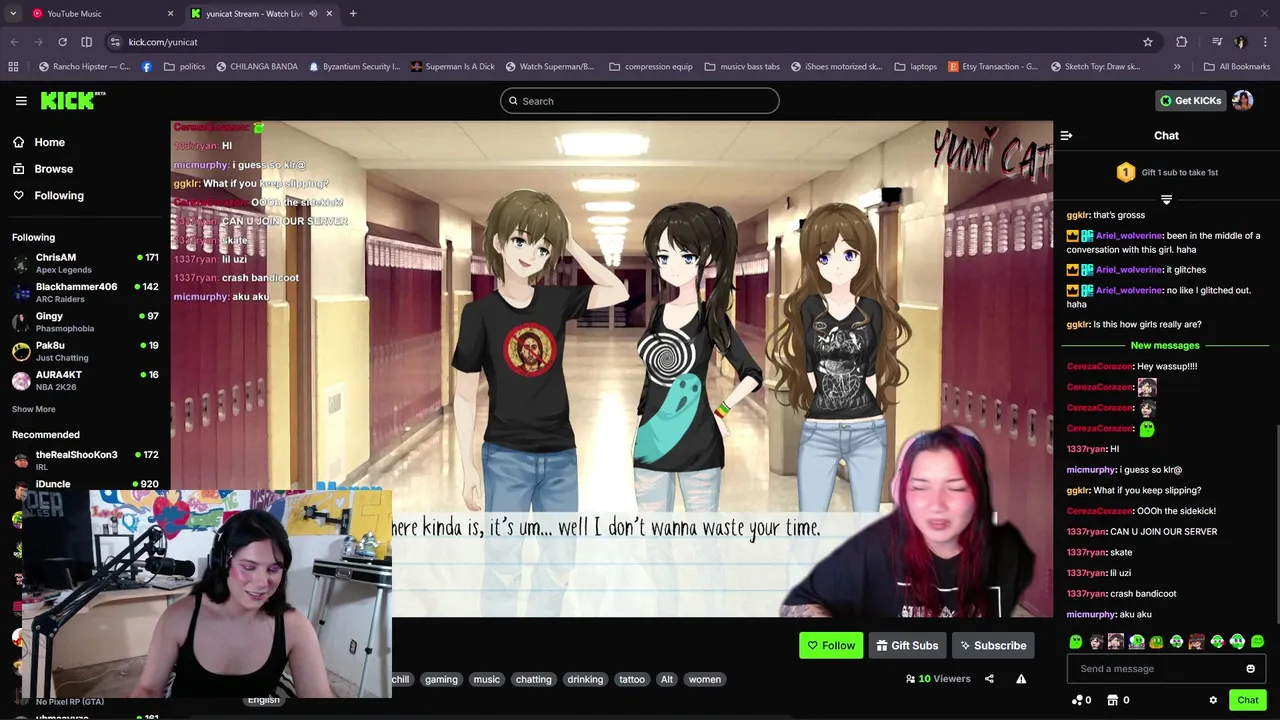Click the Gift Subs button
The height and width of the screenshot is (720, 1280).
(x=907, y=646)
